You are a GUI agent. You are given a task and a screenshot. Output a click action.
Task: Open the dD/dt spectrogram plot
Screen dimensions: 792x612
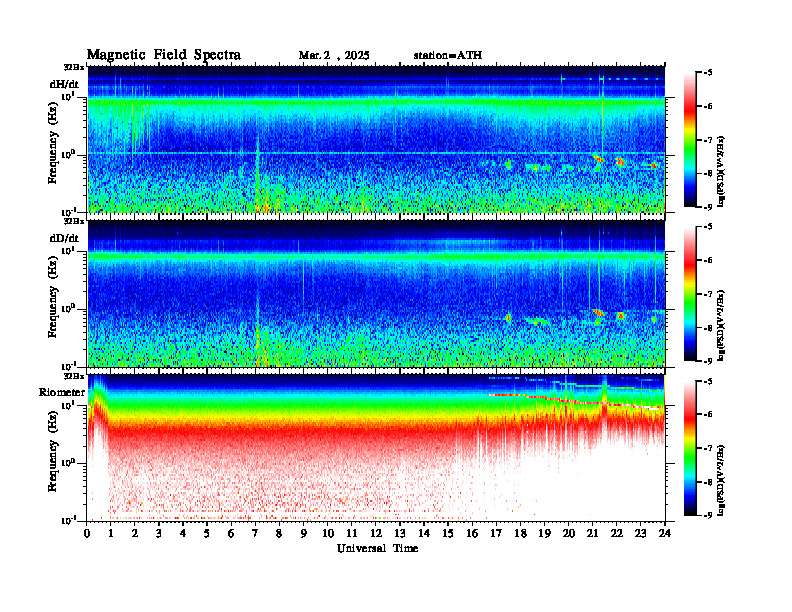pos(376,294)
